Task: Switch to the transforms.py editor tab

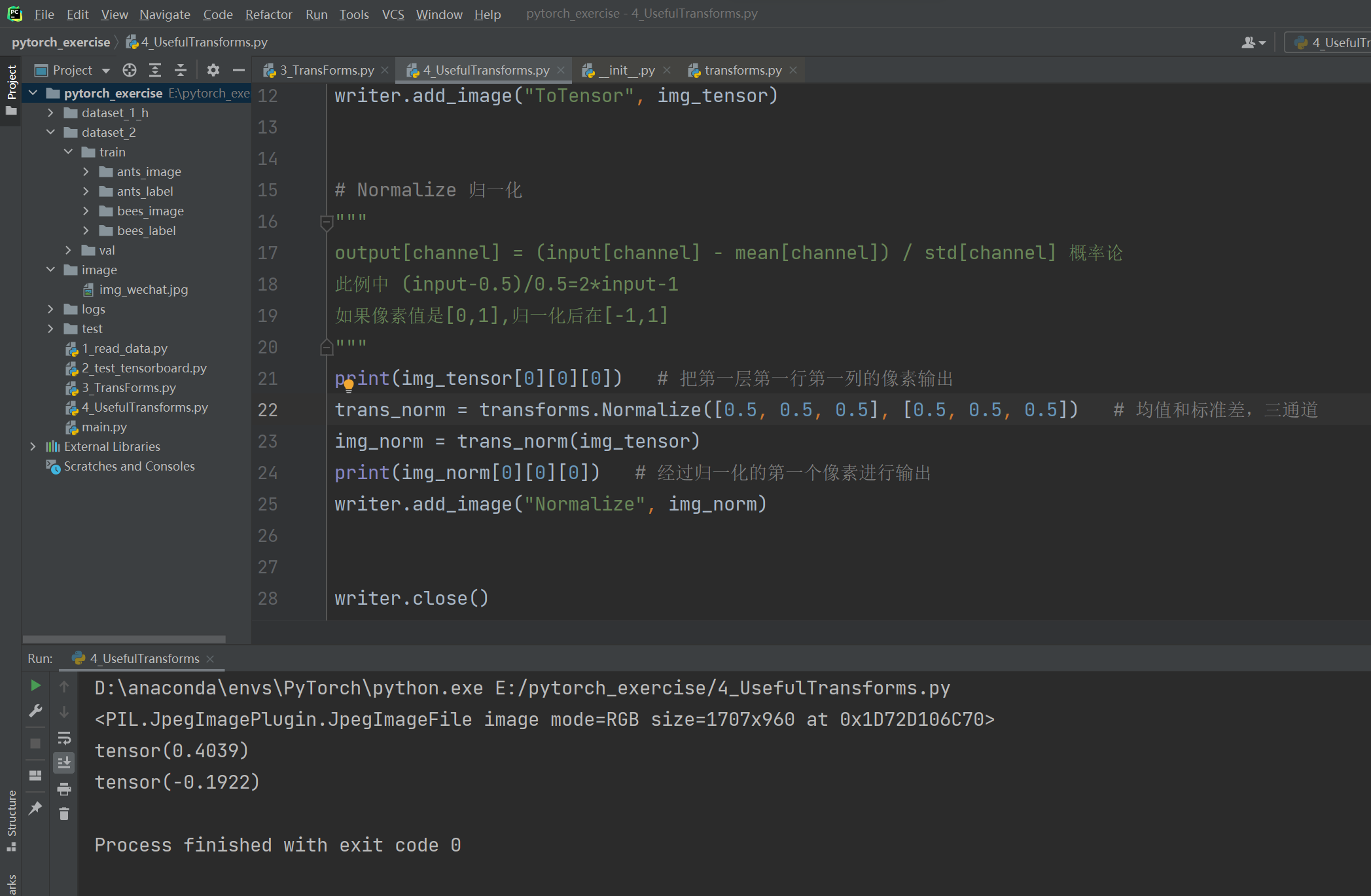Action: click(742, 70)
